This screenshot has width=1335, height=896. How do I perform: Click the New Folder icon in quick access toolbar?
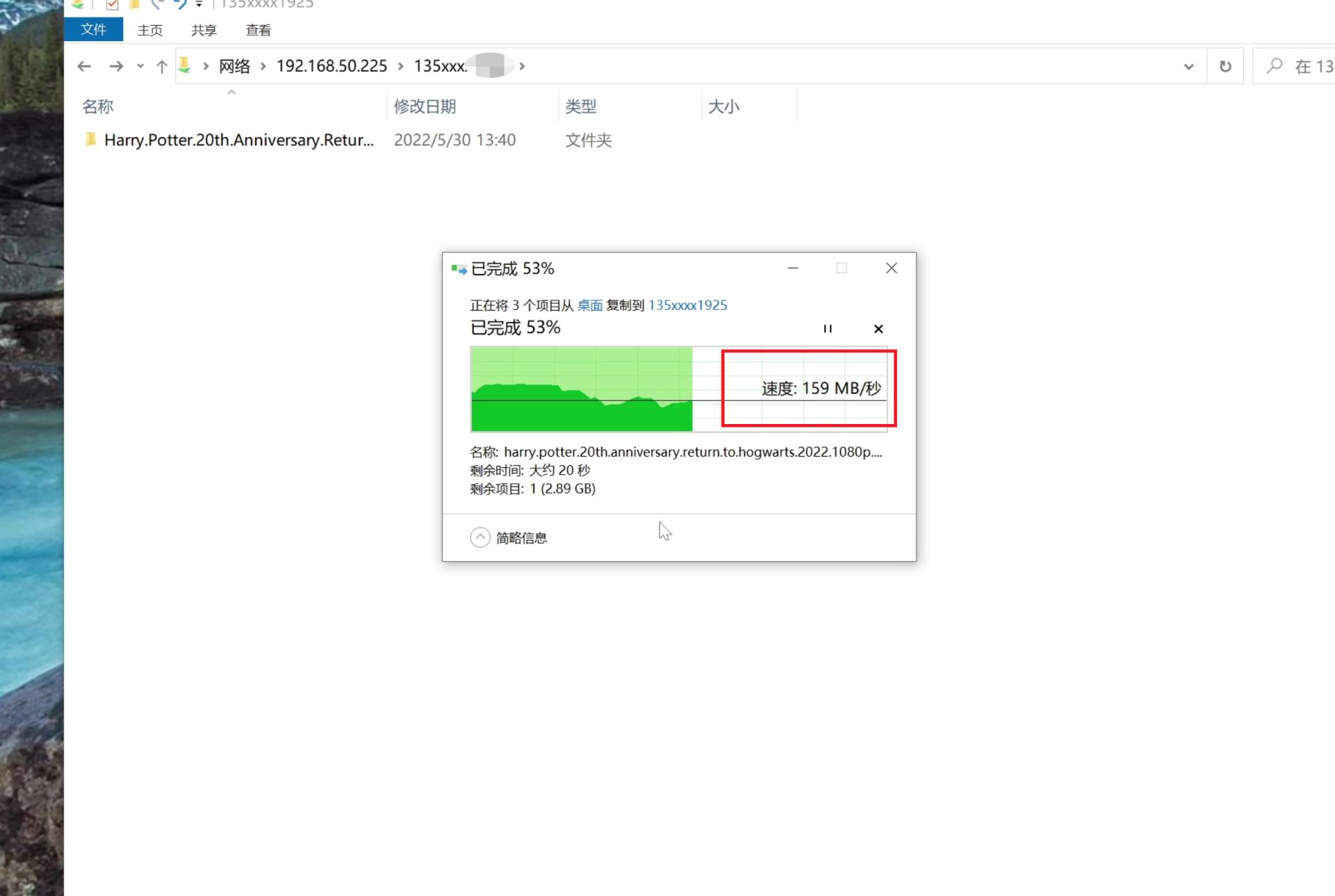134,5
